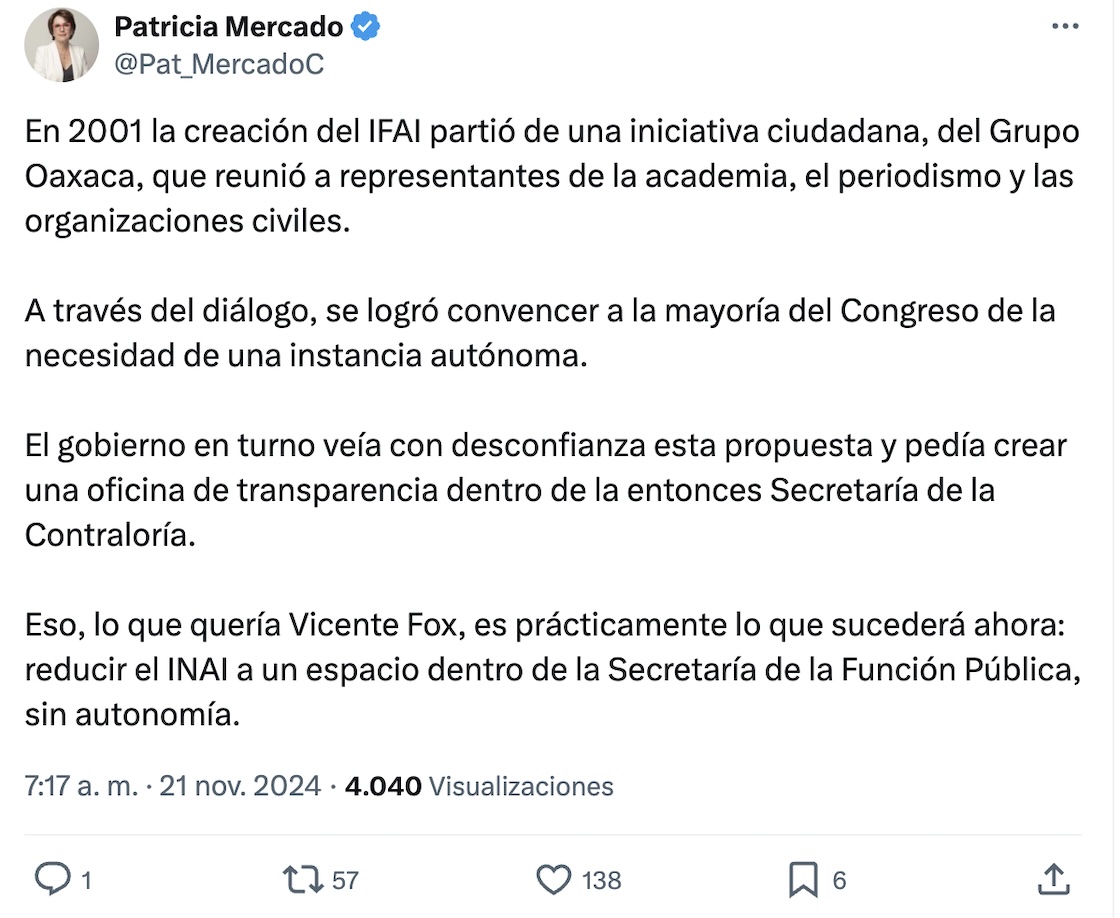This screenshot has height=918, width=1120.
Task: Open Patricia Mercado's profile picture
Action: point(62,46)
